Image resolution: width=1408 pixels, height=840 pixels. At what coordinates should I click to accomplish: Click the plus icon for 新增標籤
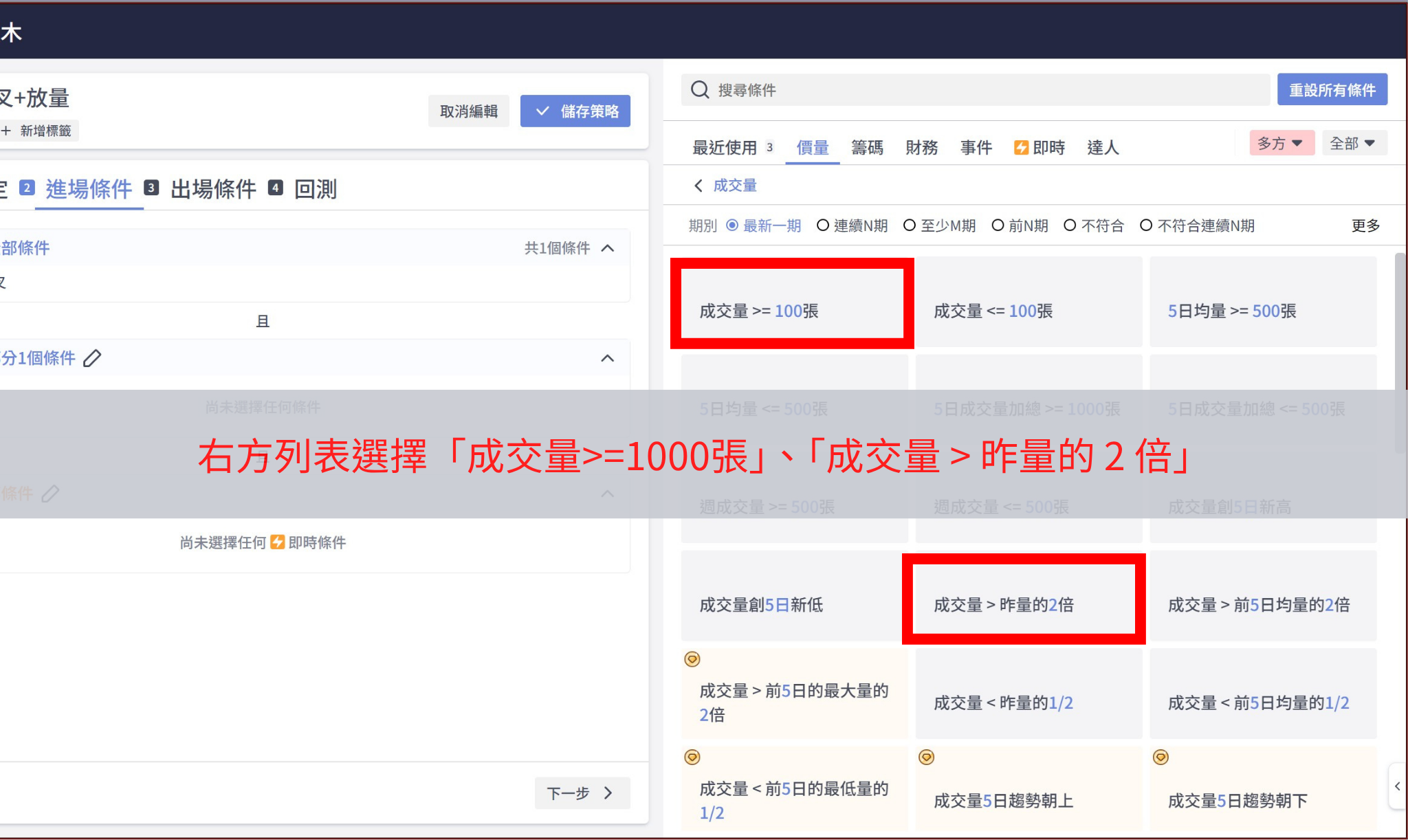6,131
